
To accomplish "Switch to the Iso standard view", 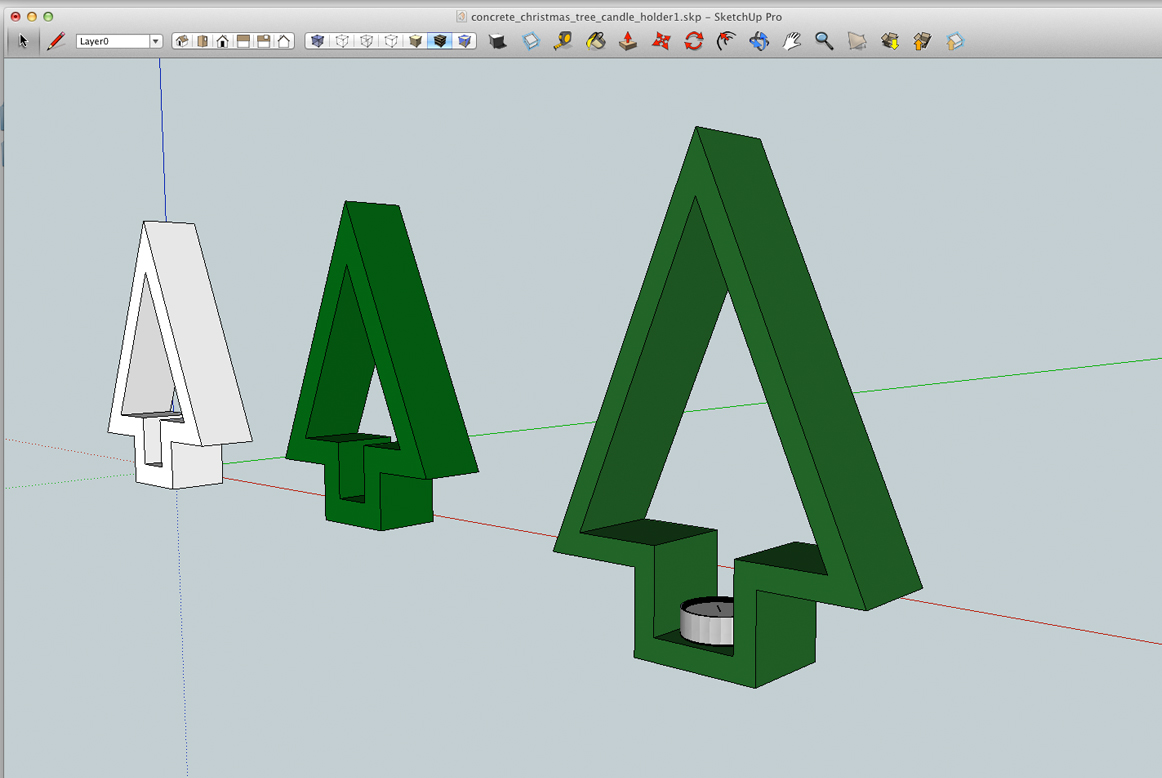I will (182, 41).
